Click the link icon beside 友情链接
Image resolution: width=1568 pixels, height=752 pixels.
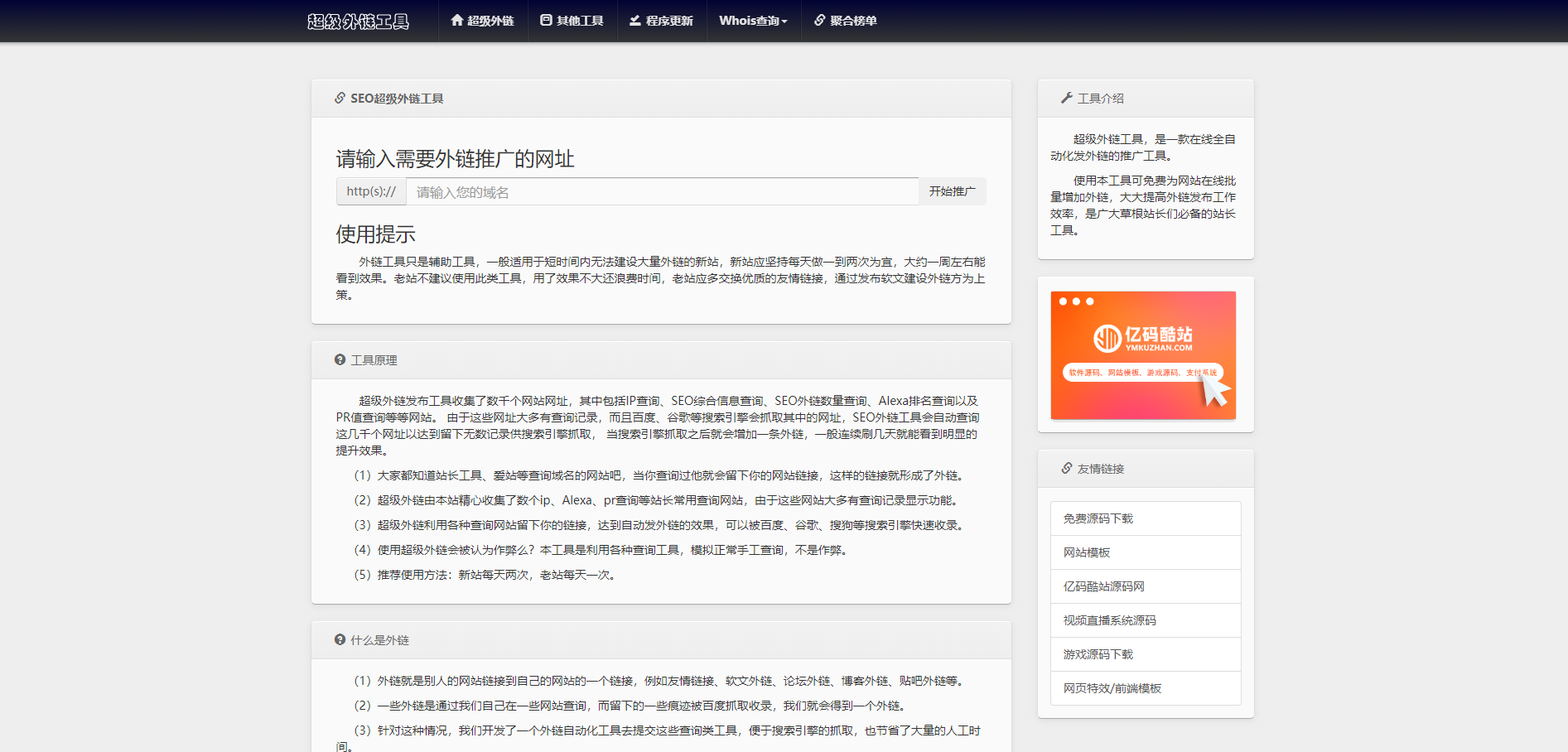tap(1066, 468)
